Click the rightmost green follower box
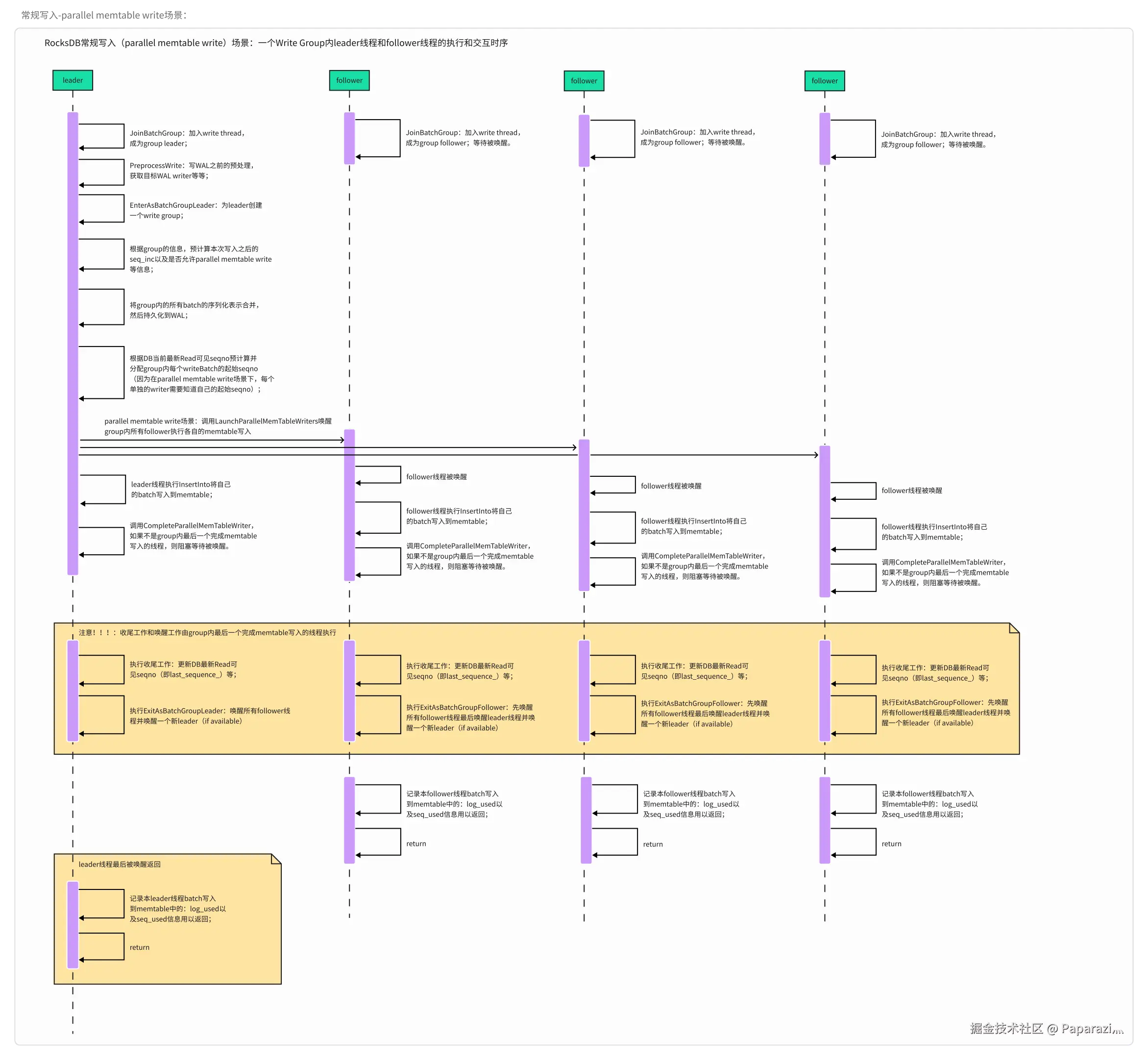The width and height of the screenshot is (1148, 1060). [825, 81]
